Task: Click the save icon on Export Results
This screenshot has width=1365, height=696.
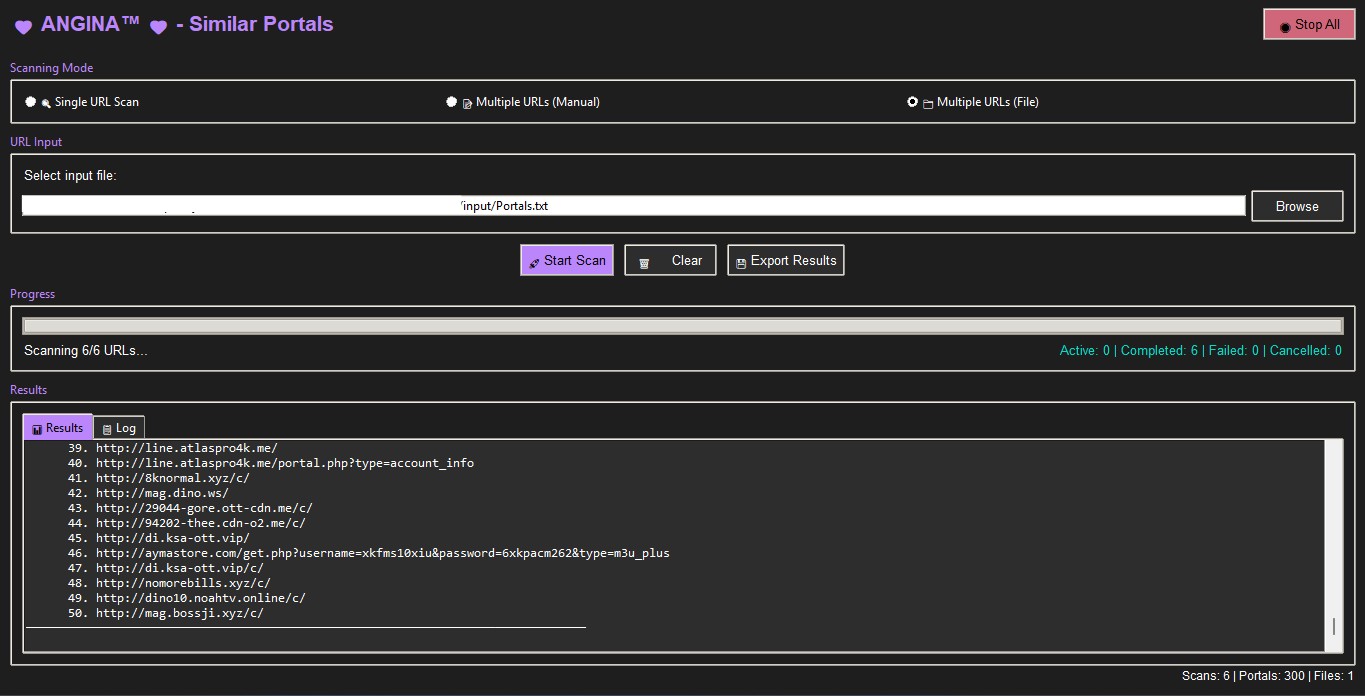Action: coord(741,263)
